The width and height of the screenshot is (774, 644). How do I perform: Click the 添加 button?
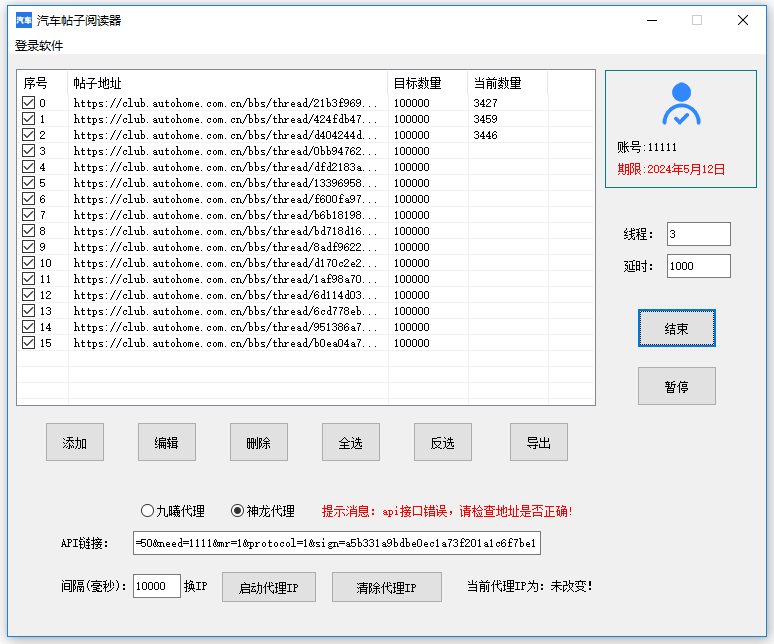point(75,442)
